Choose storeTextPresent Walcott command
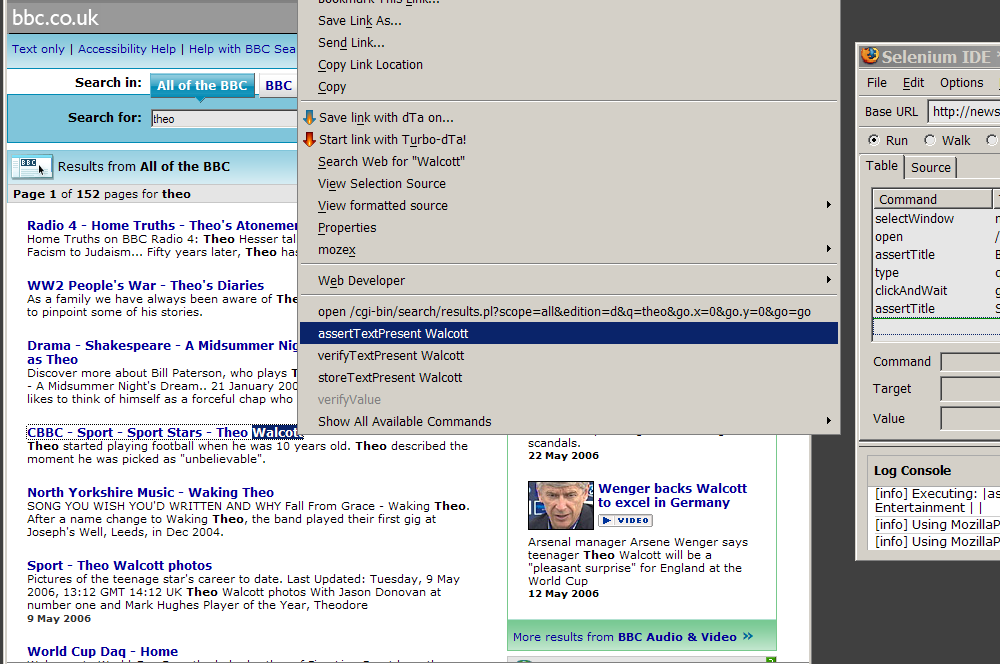 [569, 378]
